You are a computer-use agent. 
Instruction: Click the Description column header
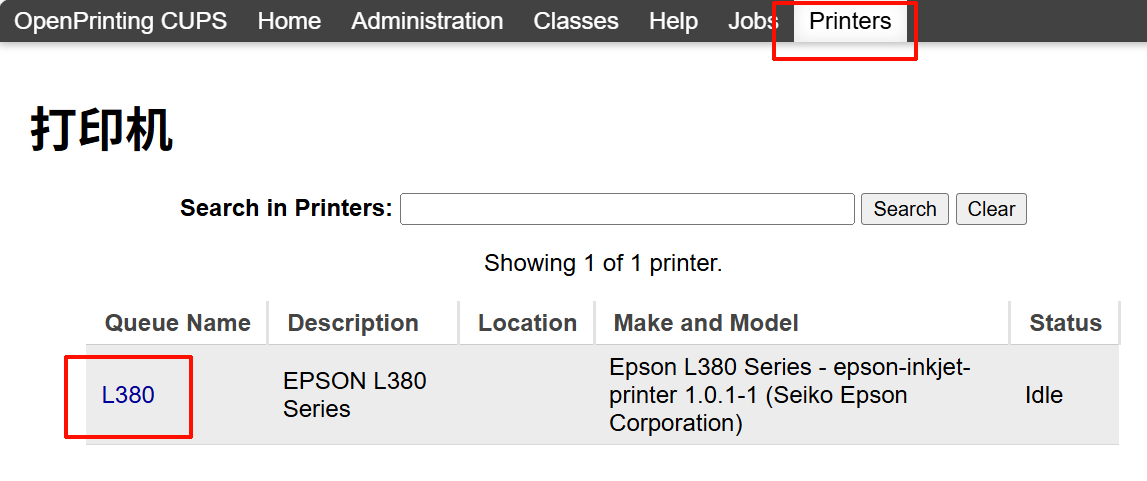coord(353,323)
